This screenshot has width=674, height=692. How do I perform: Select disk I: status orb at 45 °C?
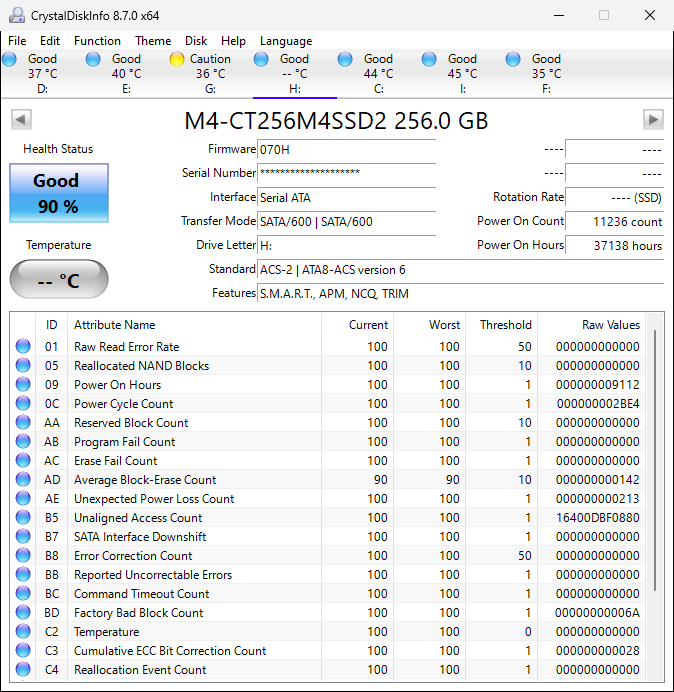429,59
